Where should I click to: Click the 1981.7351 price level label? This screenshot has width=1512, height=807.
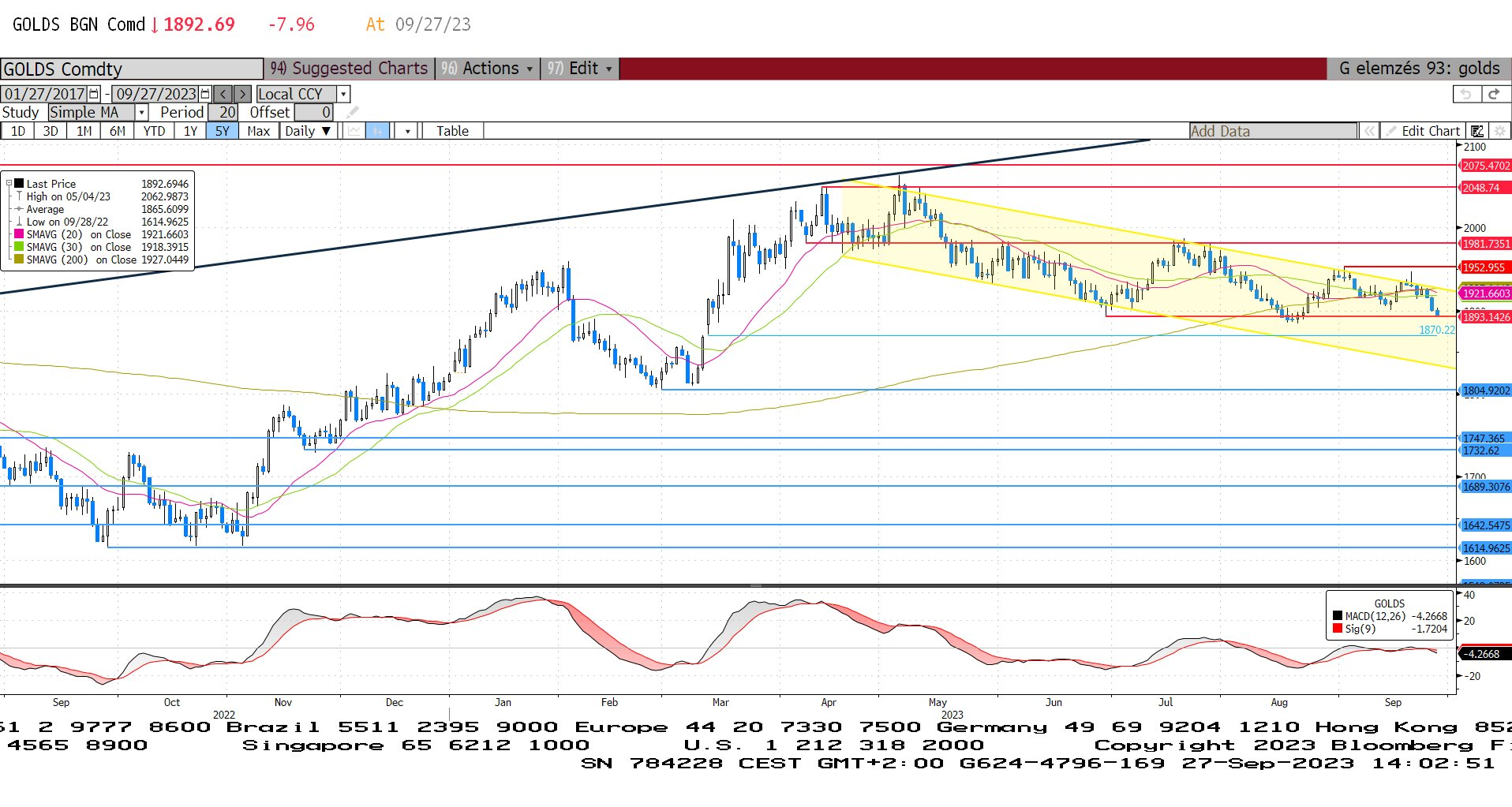point(1486,245)
